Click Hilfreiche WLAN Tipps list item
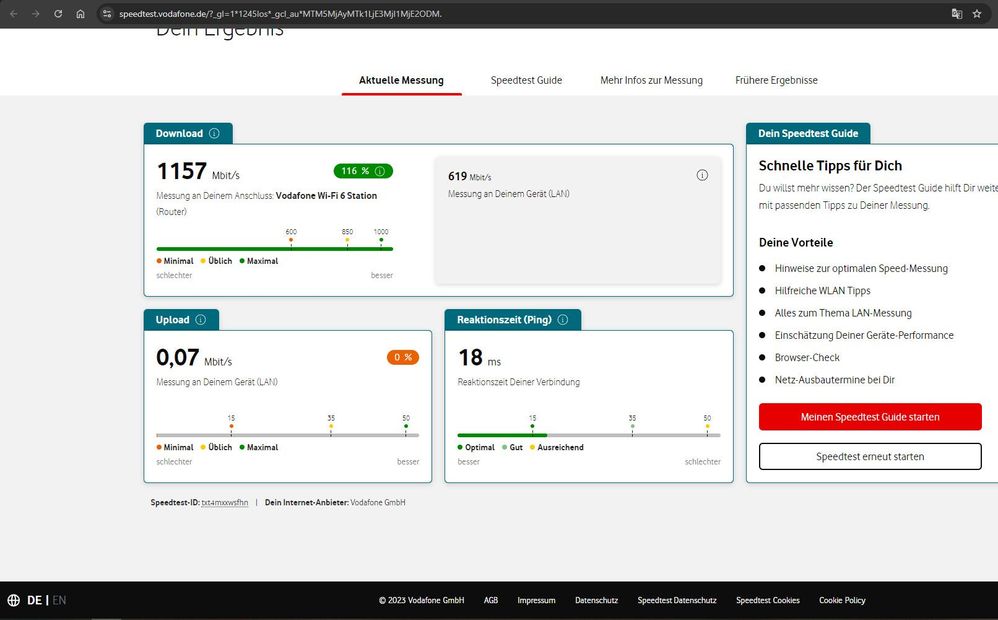Screen dimensions: 998x620 tap(822, 290)
